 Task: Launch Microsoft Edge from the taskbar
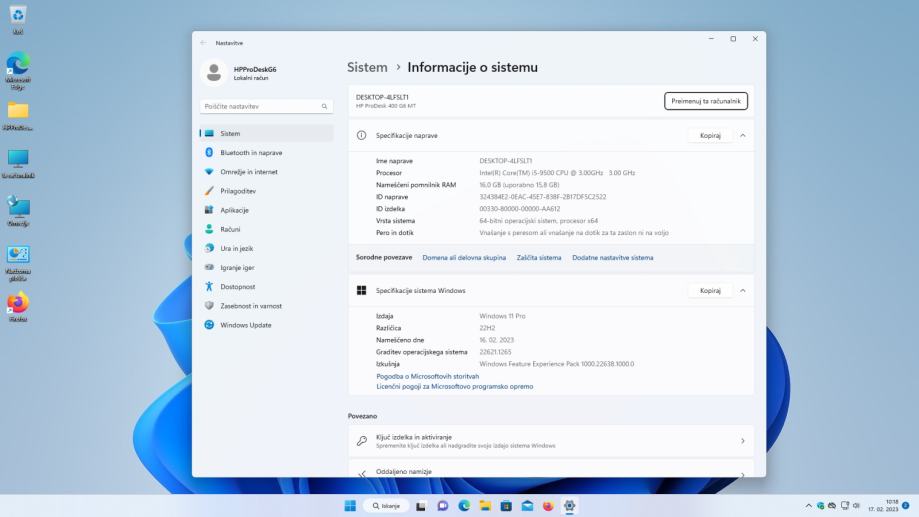464,506
